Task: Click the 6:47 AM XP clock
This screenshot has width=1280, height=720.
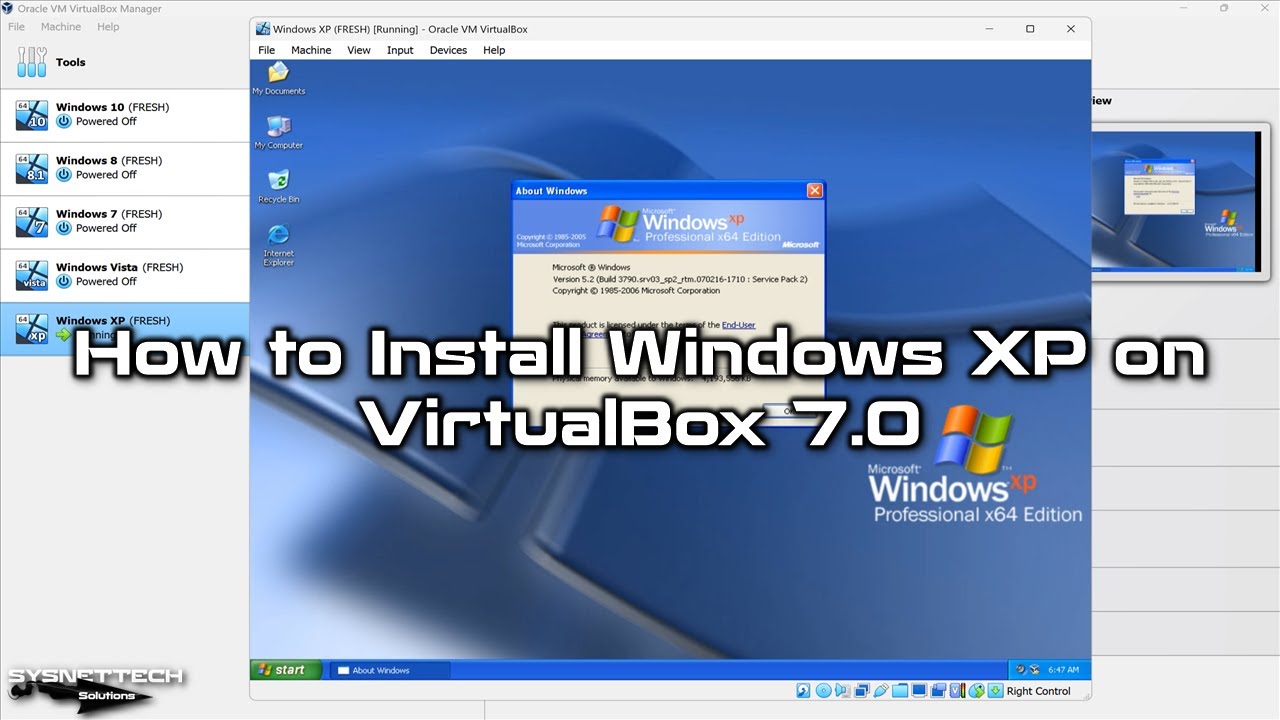Action: (1064, 670)
